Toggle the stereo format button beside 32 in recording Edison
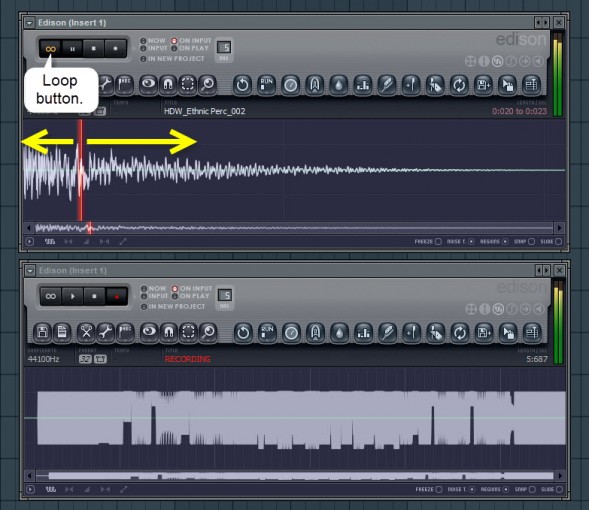The image size is (589, 510). (100, 359)
